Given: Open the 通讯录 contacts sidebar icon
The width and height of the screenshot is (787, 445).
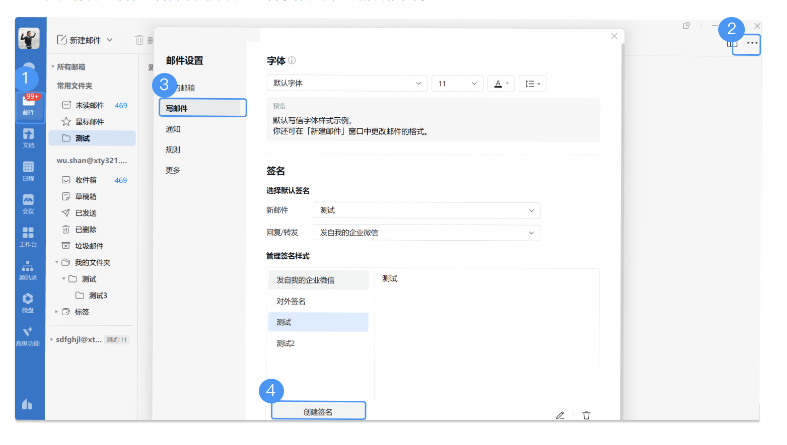Looking at the screenshot, I should point(29,269).
